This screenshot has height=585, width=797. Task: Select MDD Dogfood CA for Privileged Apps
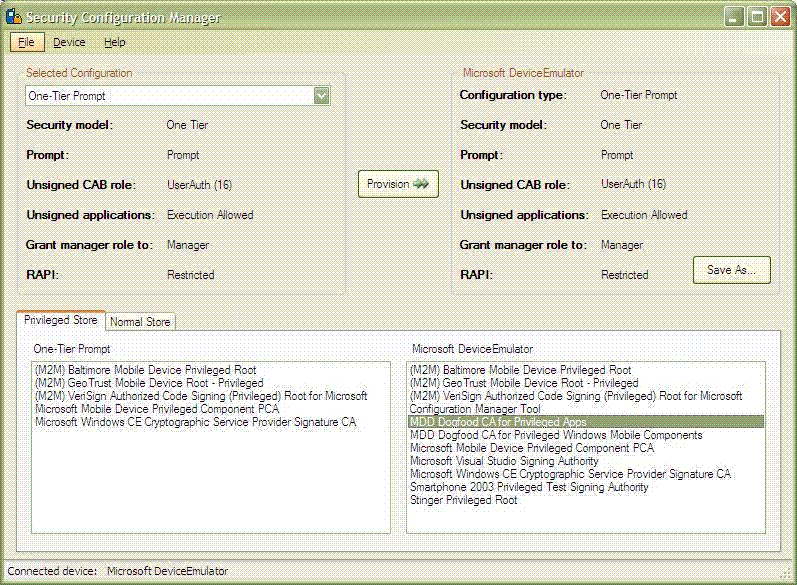click(x=586, y=422)
